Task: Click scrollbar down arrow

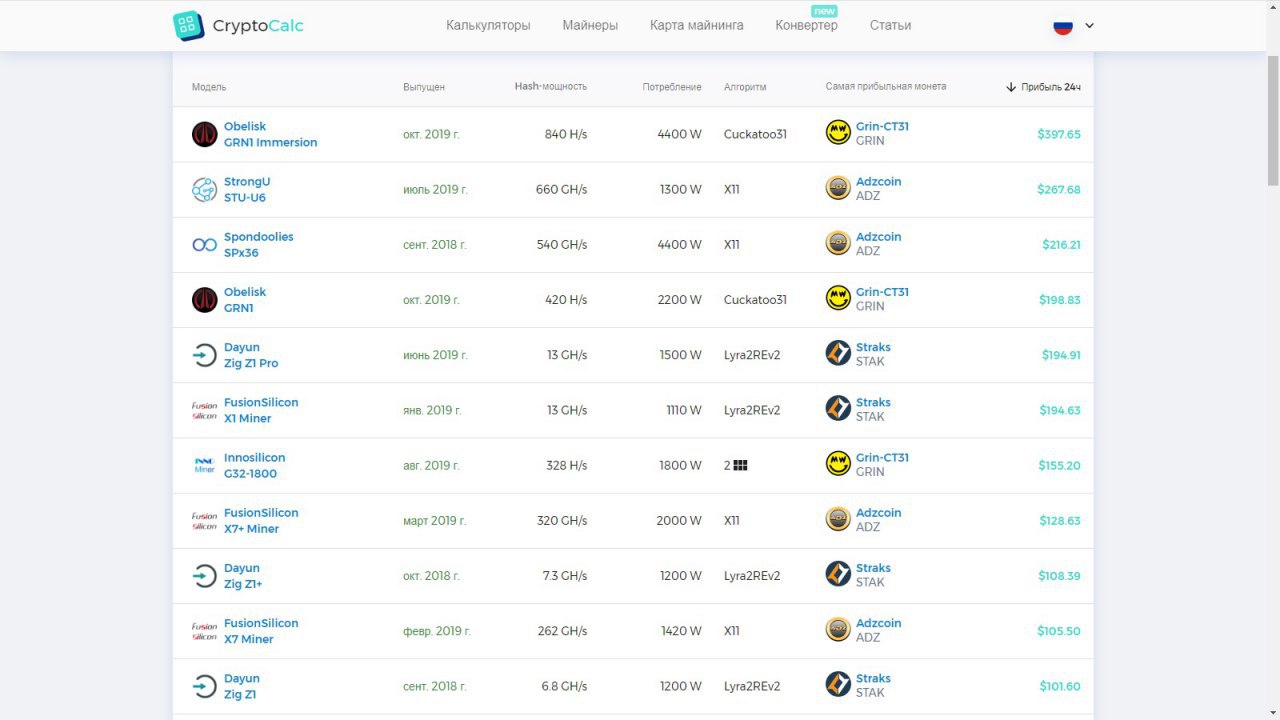Action: coord(1273,713)
